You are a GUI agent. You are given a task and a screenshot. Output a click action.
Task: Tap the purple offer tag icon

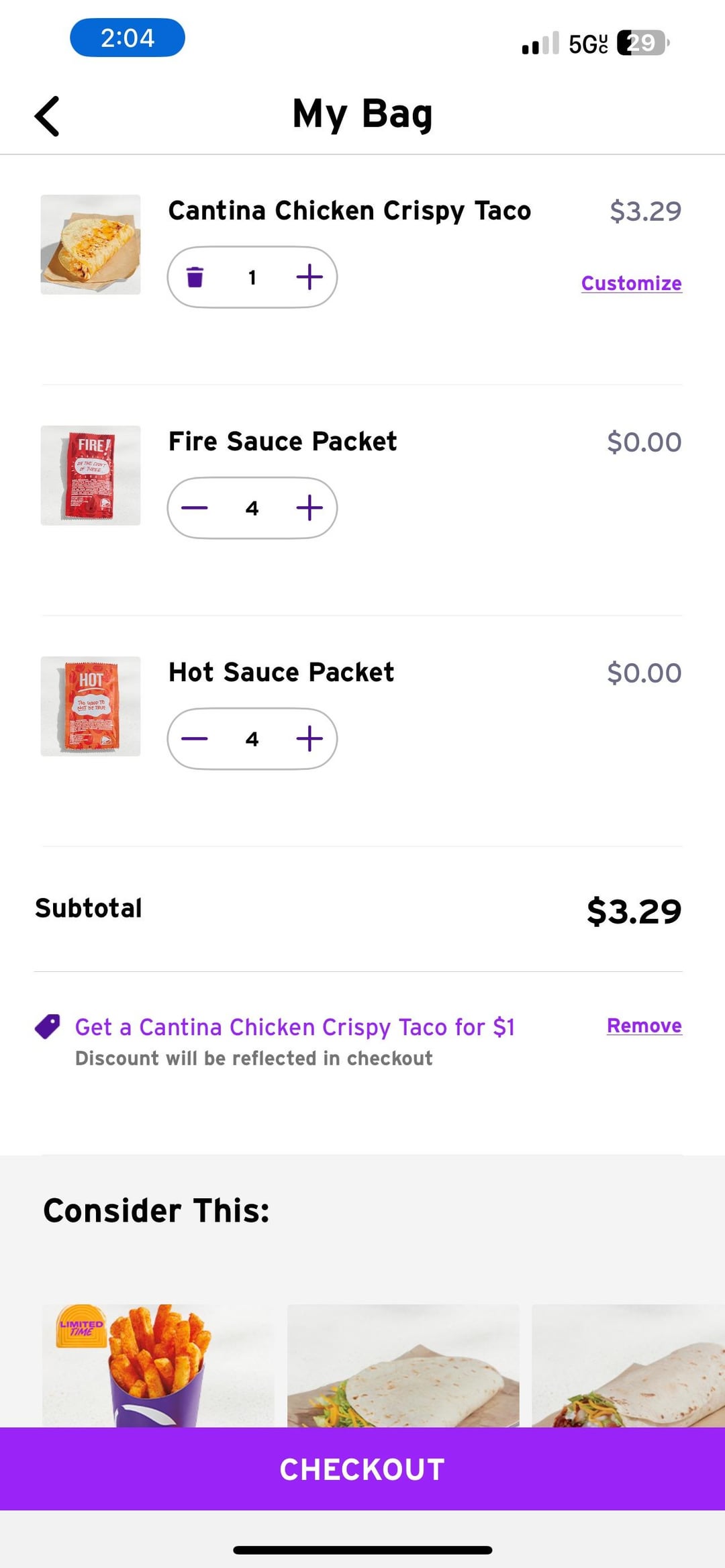click(x=48, y=1026)
